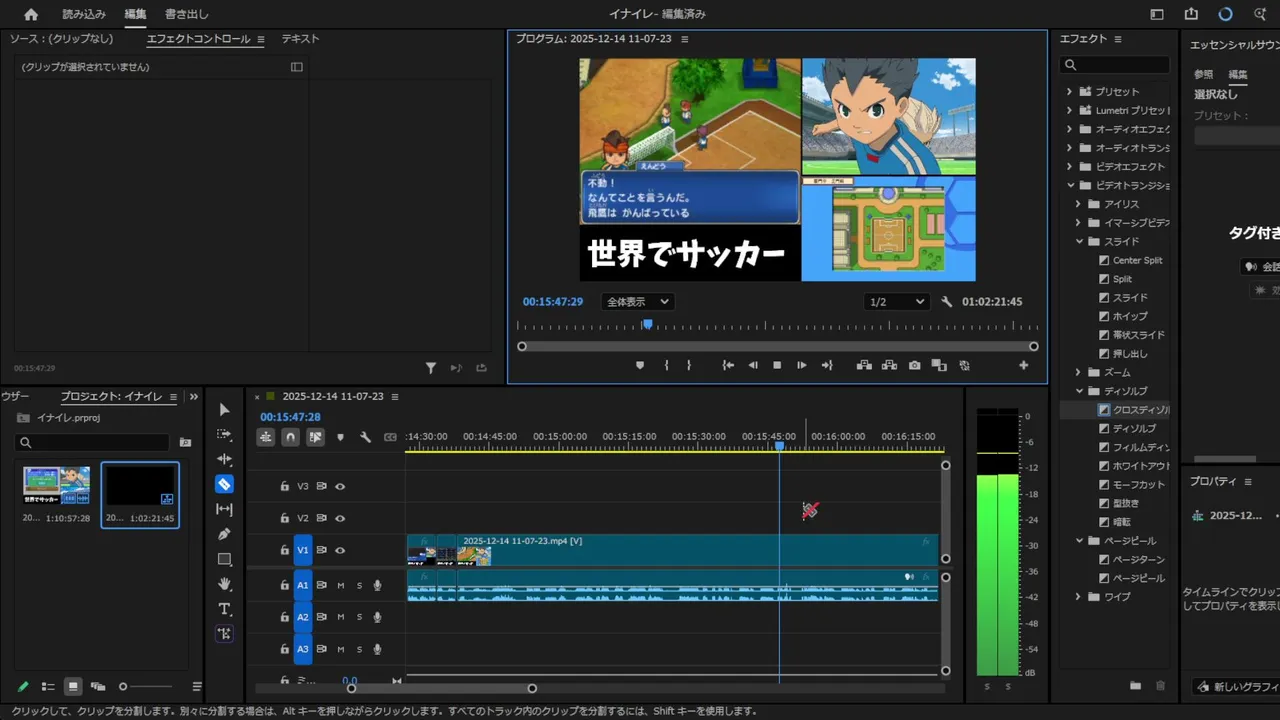Step back one frame
This screenshot has width=1280, height=720.
(x=753, y=366)
